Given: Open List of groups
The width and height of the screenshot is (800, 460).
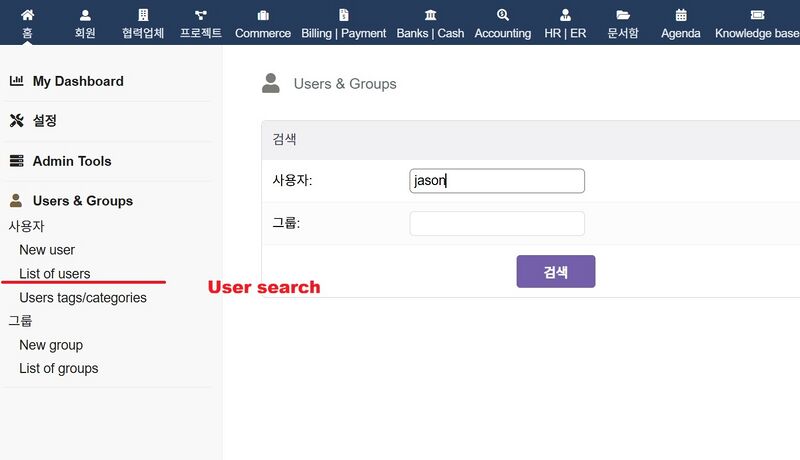Looking at the screenshot, I should [x=59, y=369].
